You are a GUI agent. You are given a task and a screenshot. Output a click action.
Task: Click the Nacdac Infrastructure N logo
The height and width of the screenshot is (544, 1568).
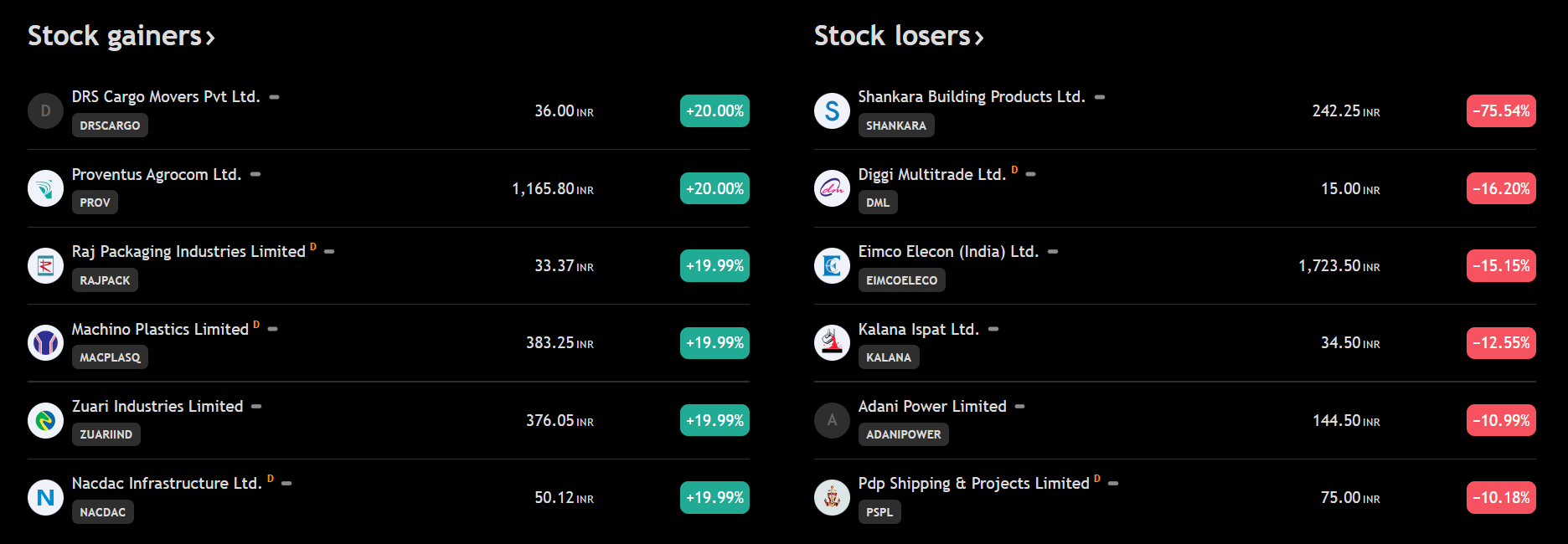(45, 498)
